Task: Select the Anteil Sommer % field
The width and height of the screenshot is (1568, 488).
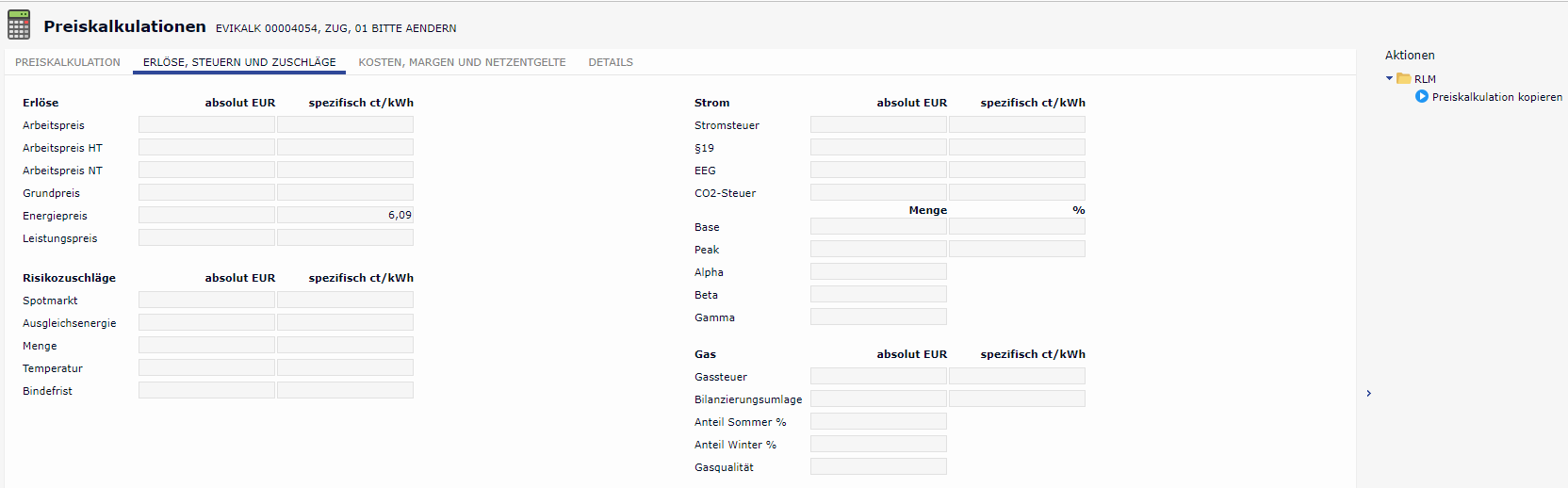Action: tap(878, 422)
